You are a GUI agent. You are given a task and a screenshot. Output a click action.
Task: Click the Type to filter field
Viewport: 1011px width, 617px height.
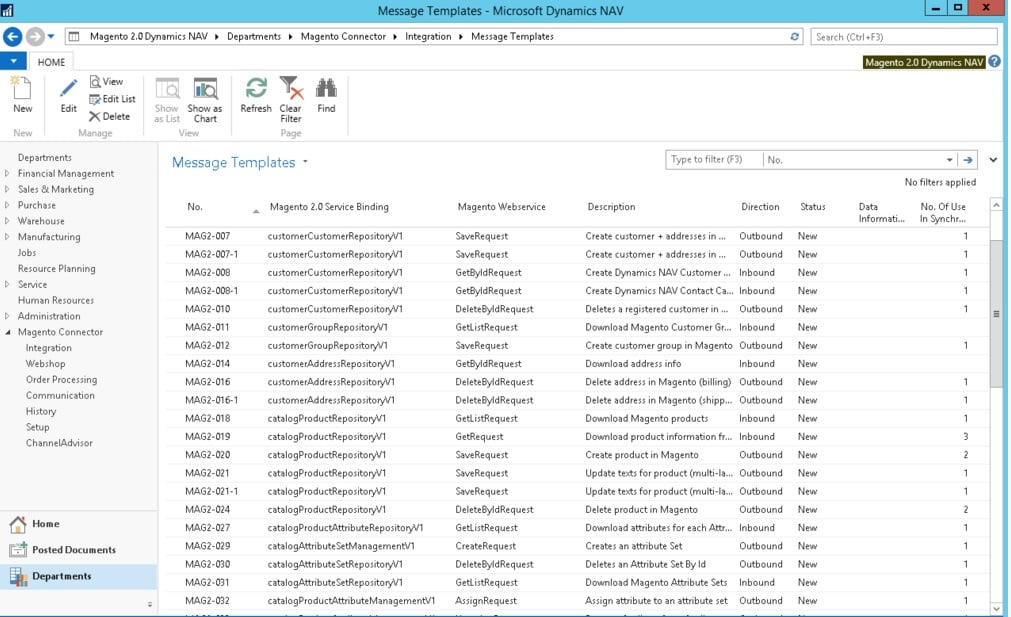pos(714,159)
